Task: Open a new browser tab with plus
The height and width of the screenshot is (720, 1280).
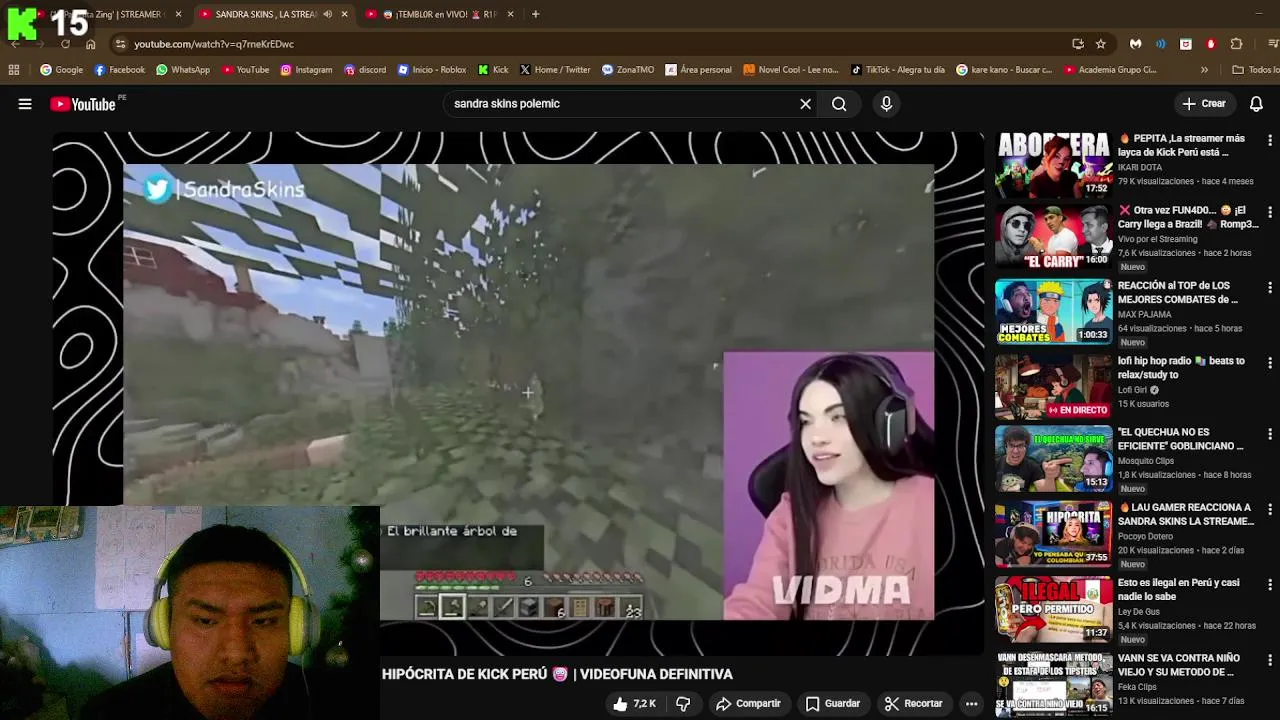Action: pyautogui.click(x=535, y=14)
